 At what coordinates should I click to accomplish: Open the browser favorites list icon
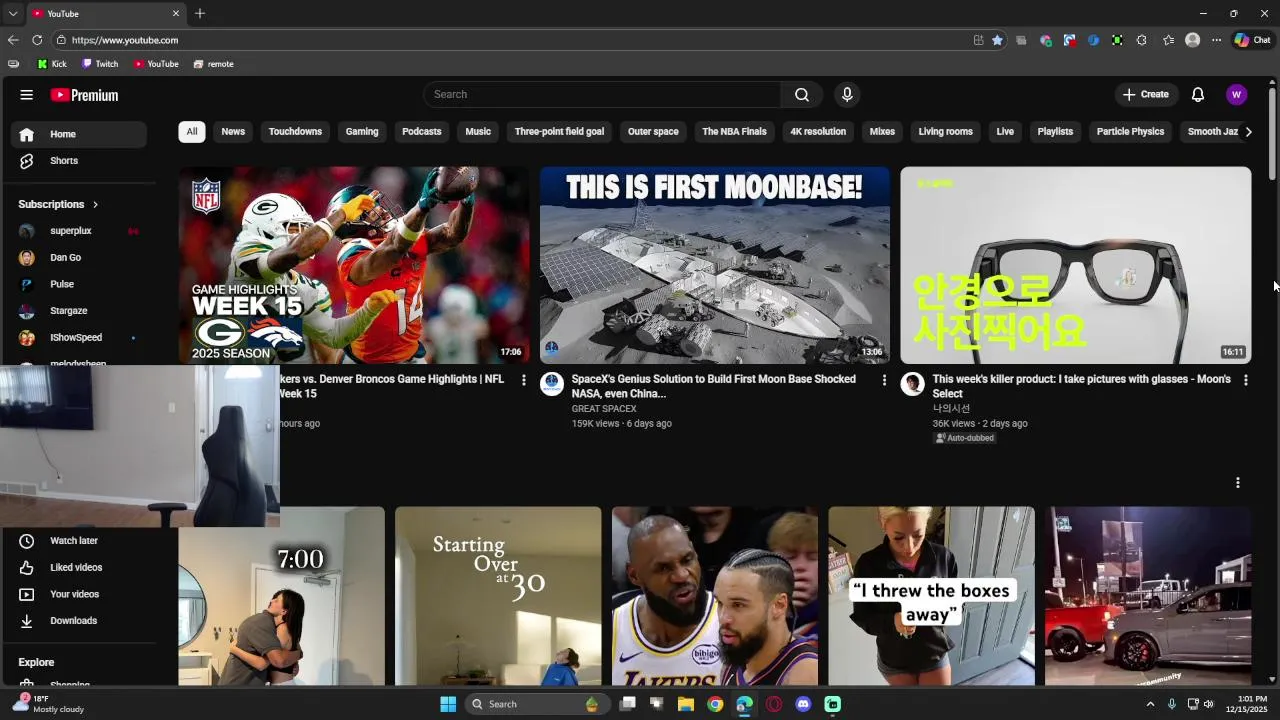pos(1168,40)
